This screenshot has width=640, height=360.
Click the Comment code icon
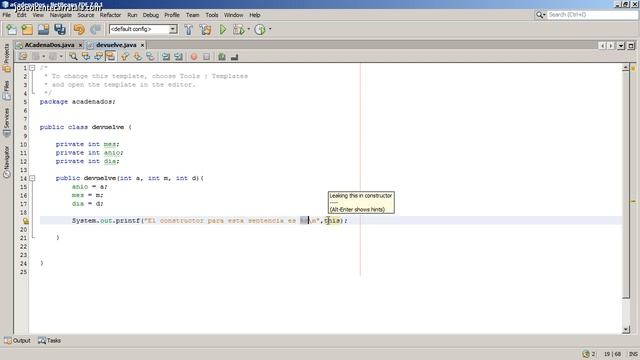coord(222,57)
